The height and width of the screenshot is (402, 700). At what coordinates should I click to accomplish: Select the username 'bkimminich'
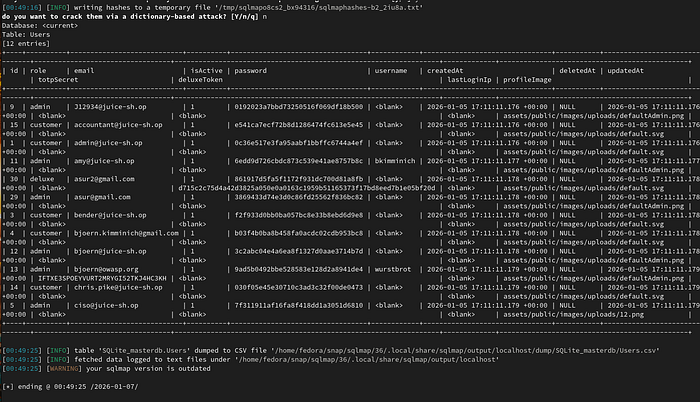pyautogui.click(x=395, y=161)
